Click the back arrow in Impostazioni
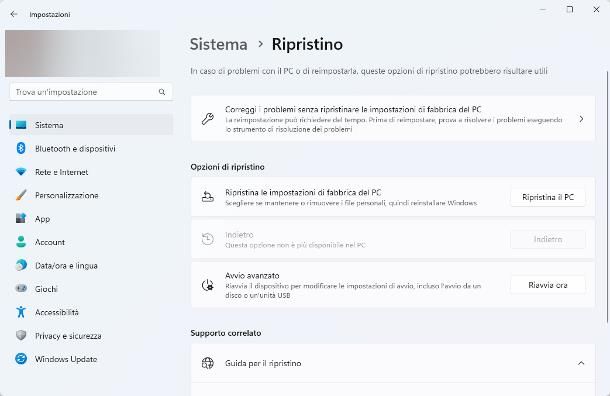This screenshot has width=610, height=396. 14,14
